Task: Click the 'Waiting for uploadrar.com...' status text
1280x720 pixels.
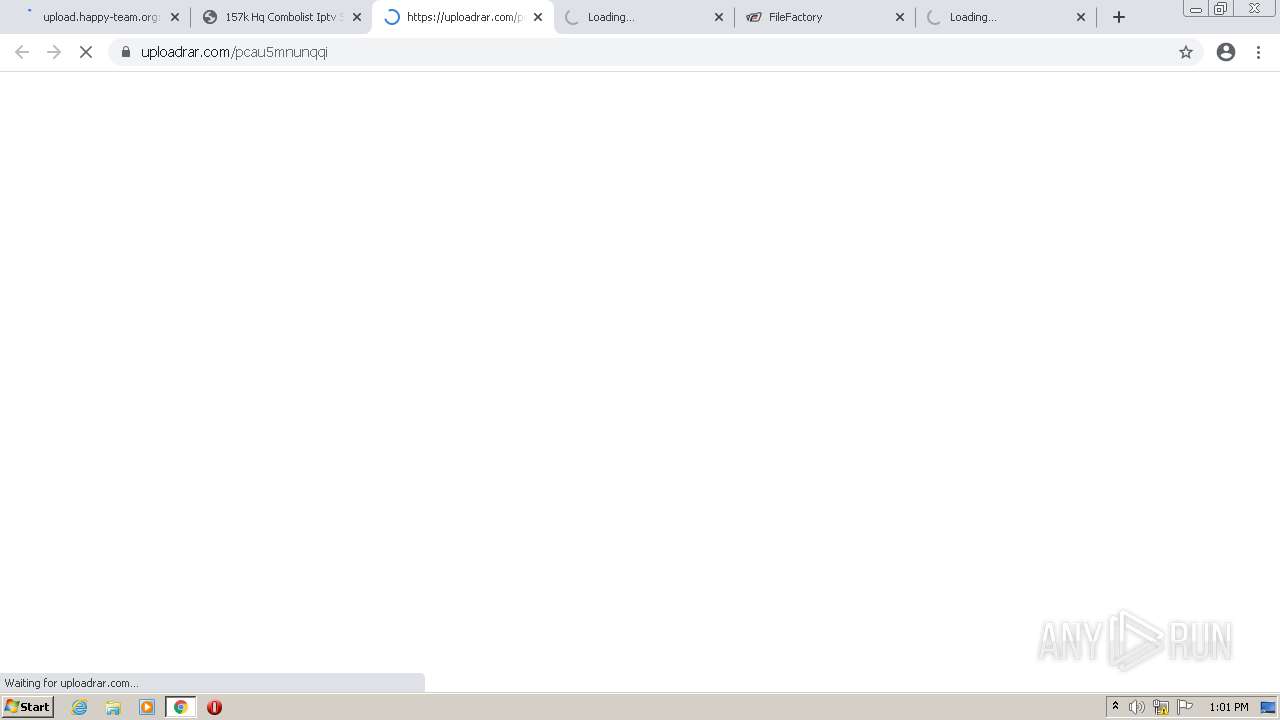Action: (x=72, y=683)
